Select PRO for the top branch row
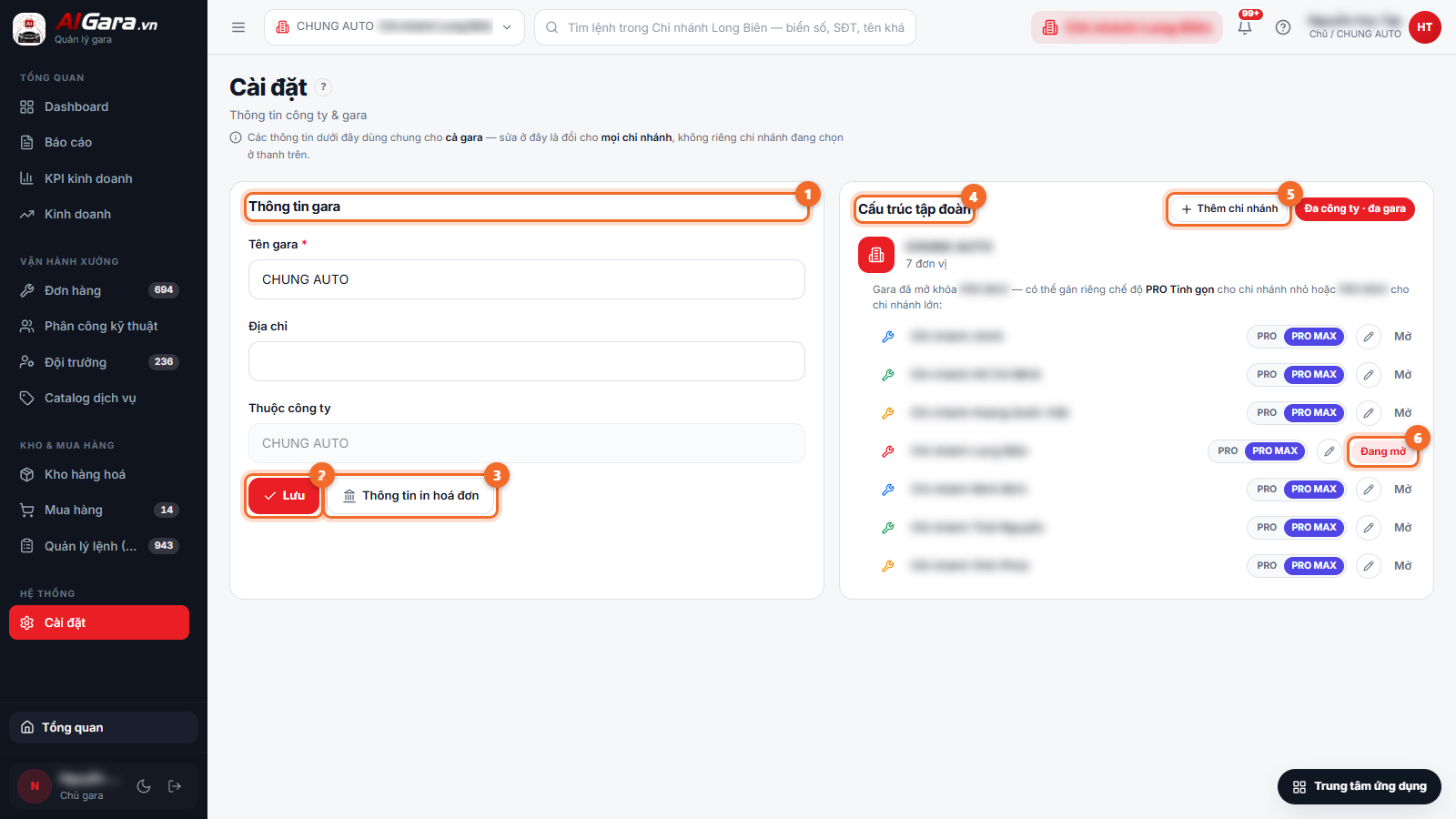 1267,337
